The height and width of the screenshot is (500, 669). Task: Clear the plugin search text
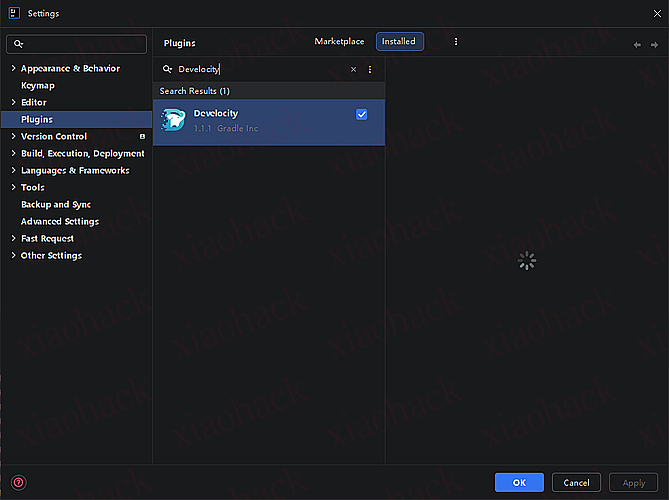click(x=353, y=70)
